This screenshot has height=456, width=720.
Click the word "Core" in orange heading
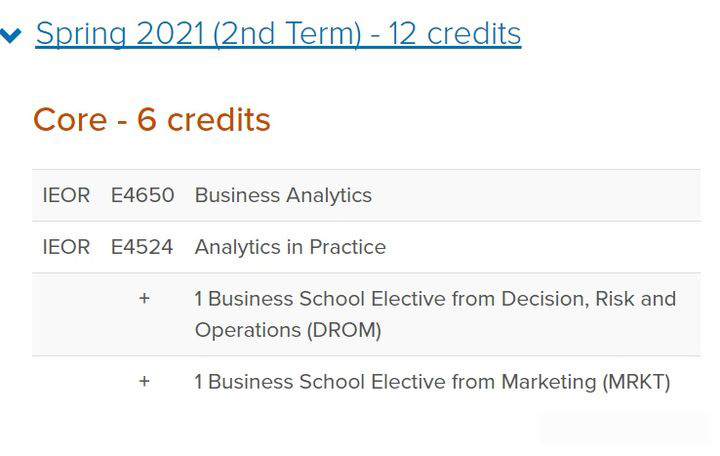click(70, 120)
